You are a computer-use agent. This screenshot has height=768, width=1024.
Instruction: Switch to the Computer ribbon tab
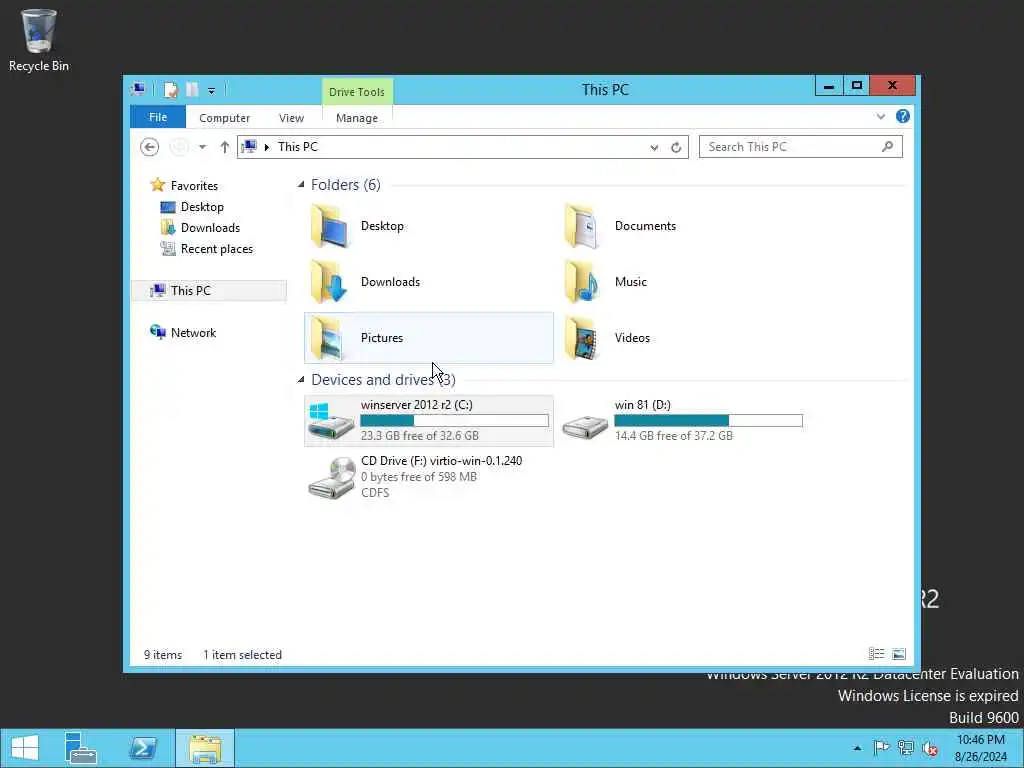(x=224, y=118)
